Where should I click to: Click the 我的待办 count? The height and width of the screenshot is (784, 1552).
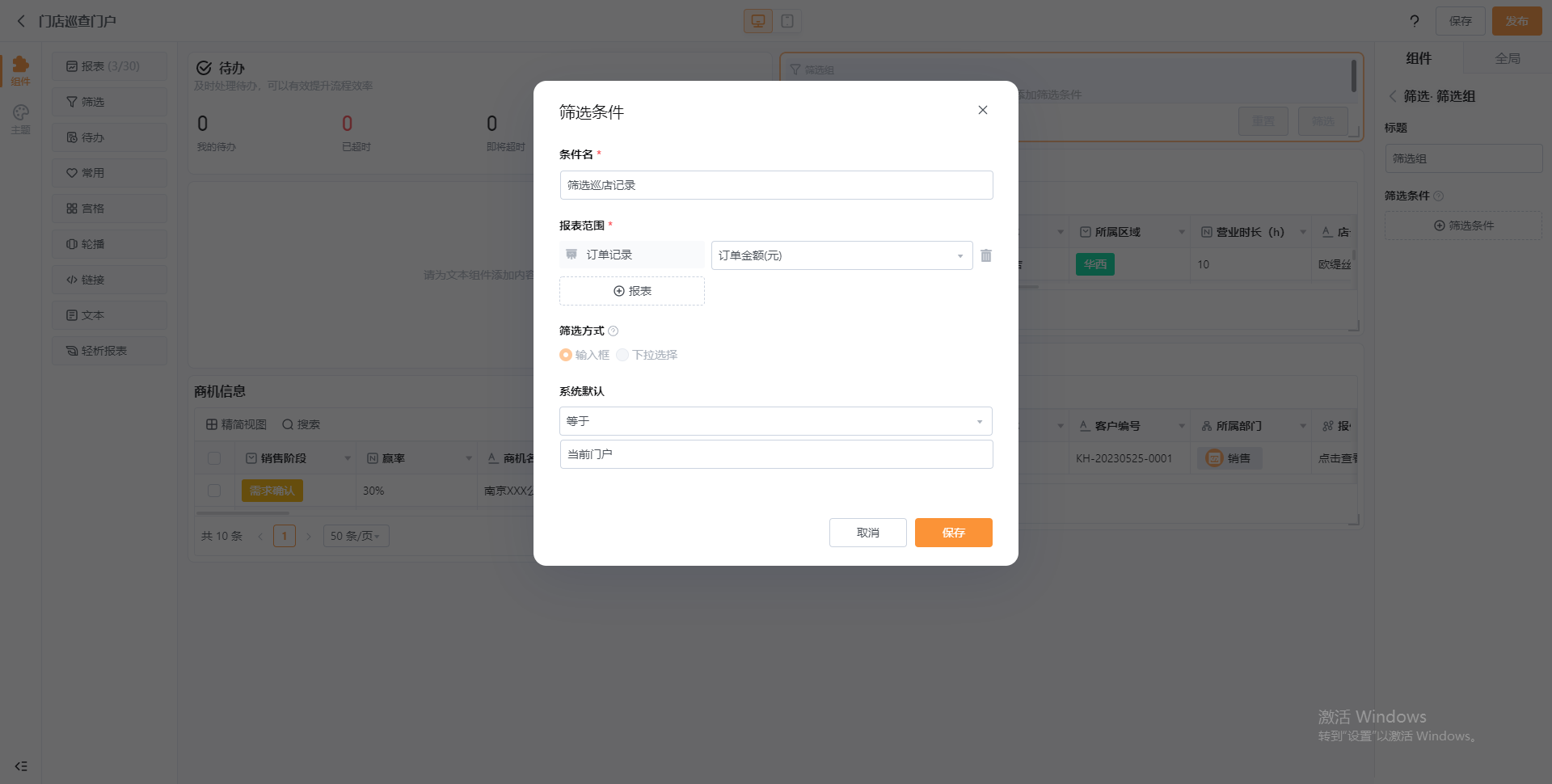pyautogui.click(x=203, y=124)
